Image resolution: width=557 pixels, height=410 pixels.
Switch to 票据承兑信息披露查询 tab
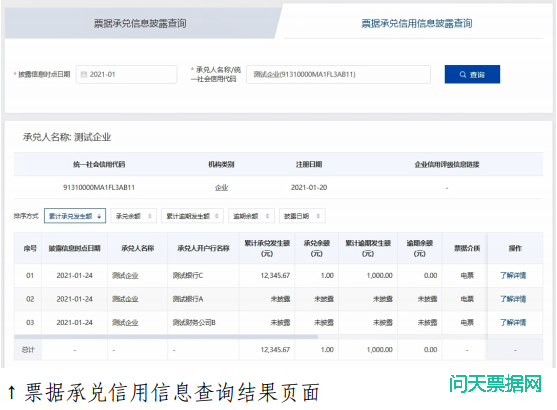pos(140,23)
